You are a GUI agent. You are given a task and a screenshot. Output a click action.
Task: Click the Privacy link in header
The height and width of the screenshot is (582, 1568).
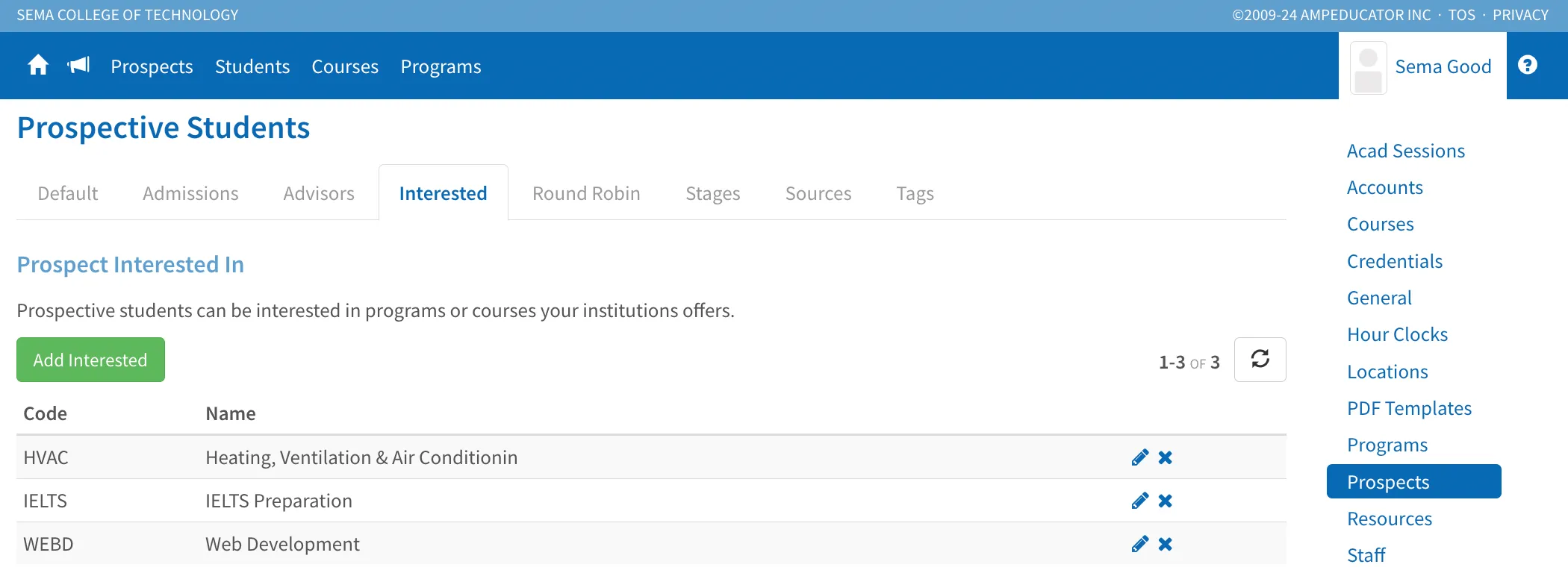tap(1520, 15)
